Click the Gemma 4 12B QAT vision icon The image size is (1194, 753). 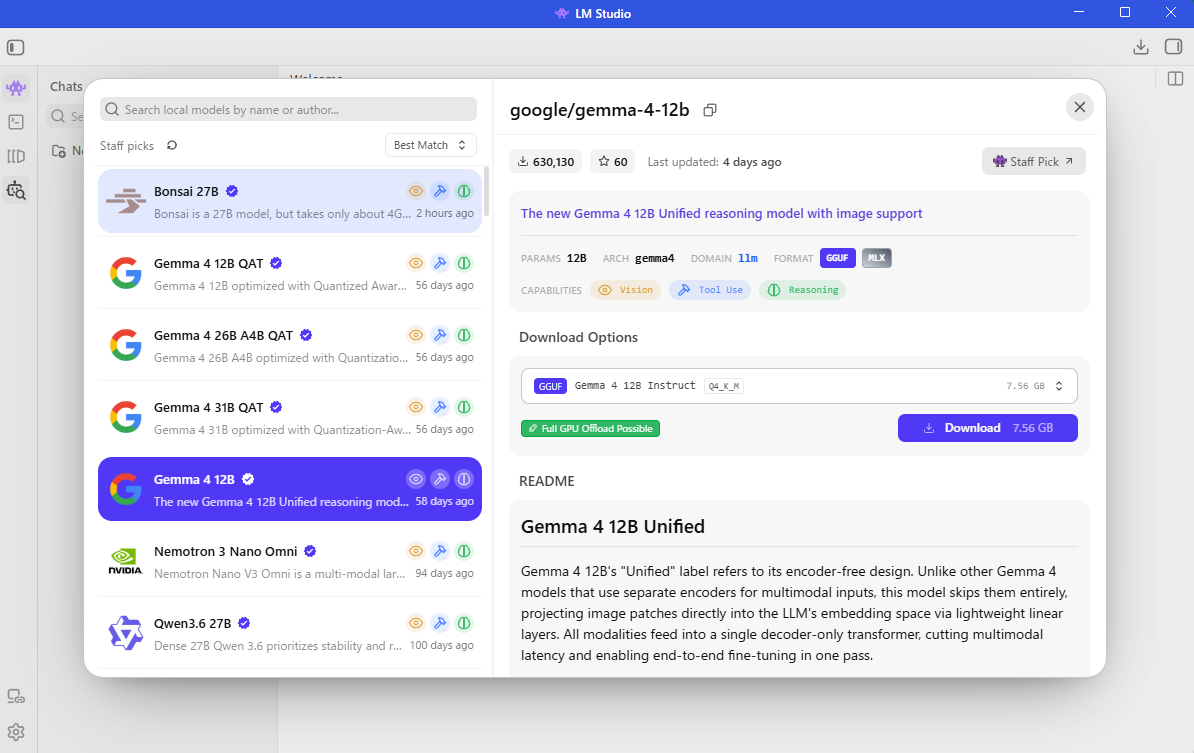[416, 263]
